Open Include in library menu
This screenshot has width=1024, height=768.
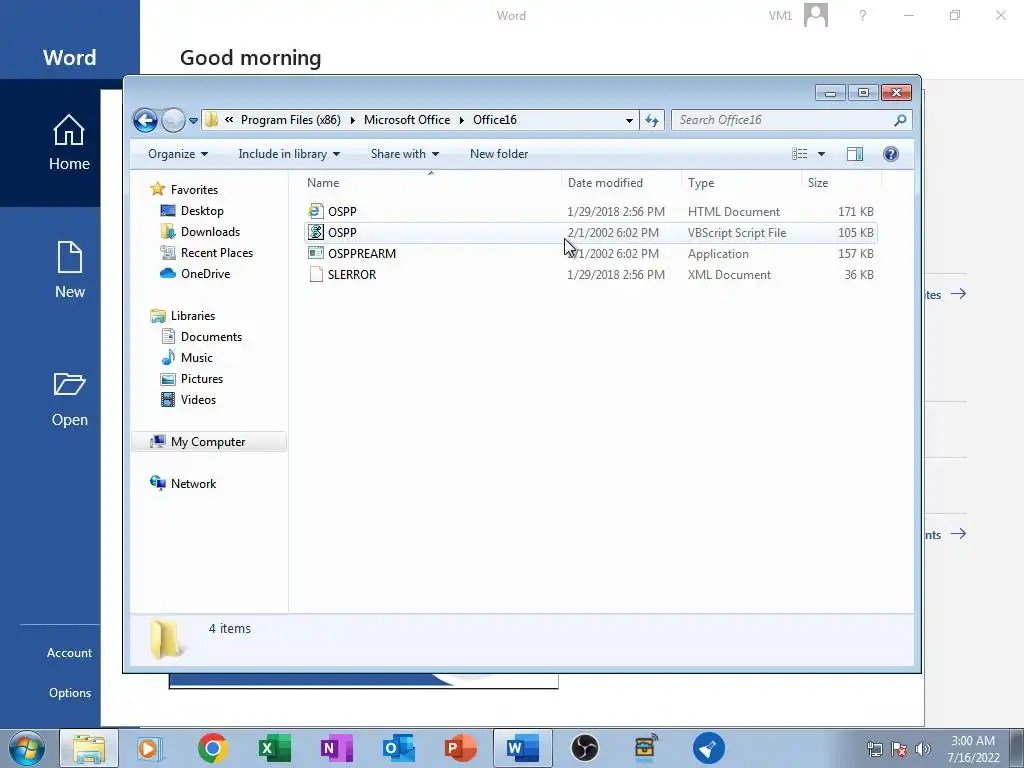point(289,154)
